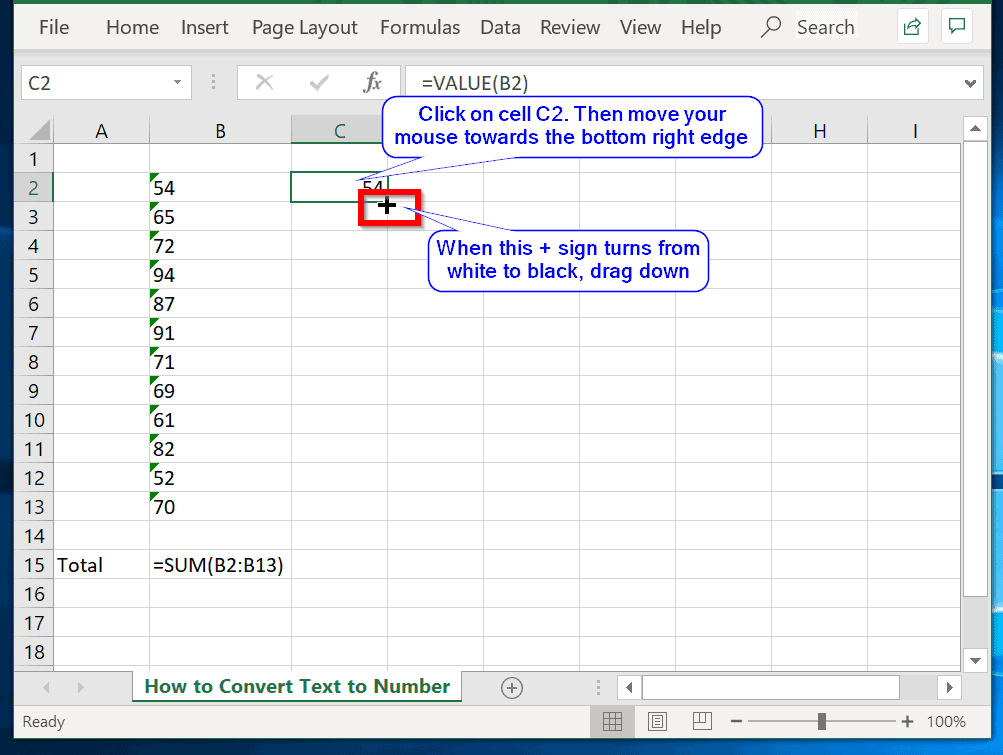The height and width of the screenshot is (755, 1003).
Task: Open the Share icon near the top right
Action: point(911,26)
